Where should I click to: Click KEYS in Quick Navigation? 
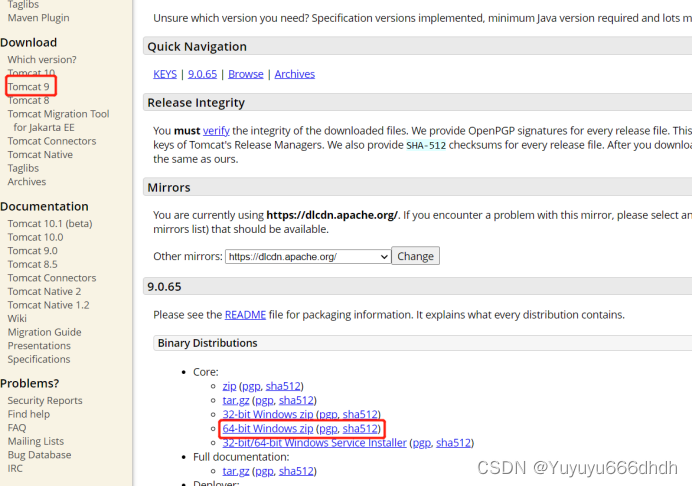(x=165, y=74)
